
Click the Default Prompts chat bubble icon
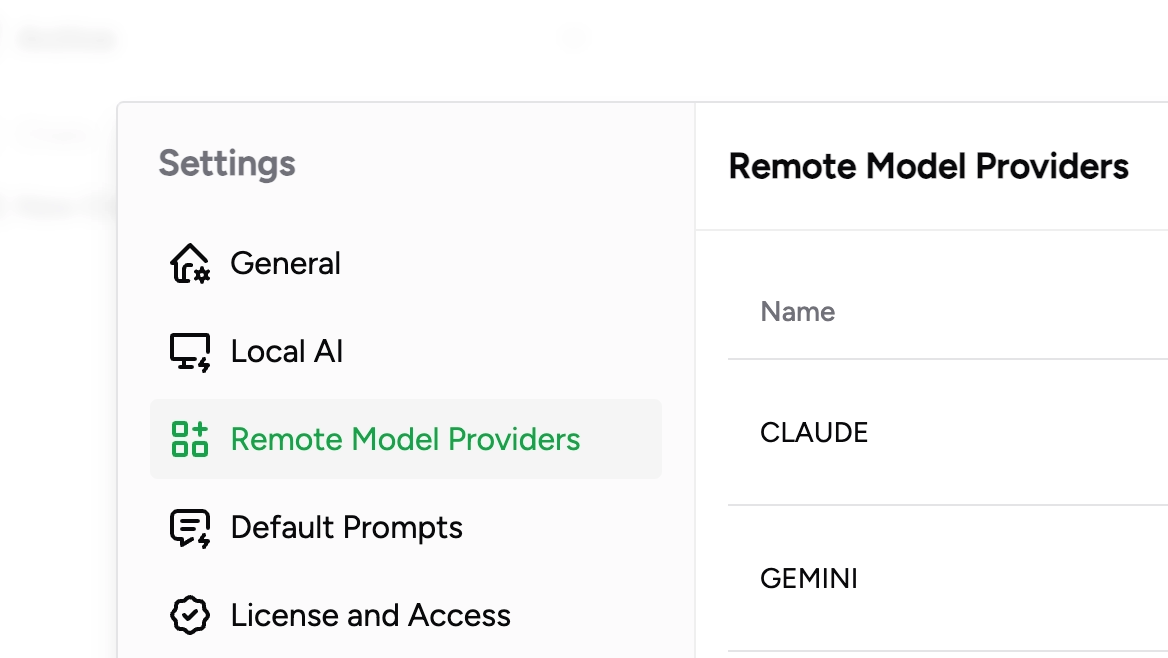coord(190,527)
